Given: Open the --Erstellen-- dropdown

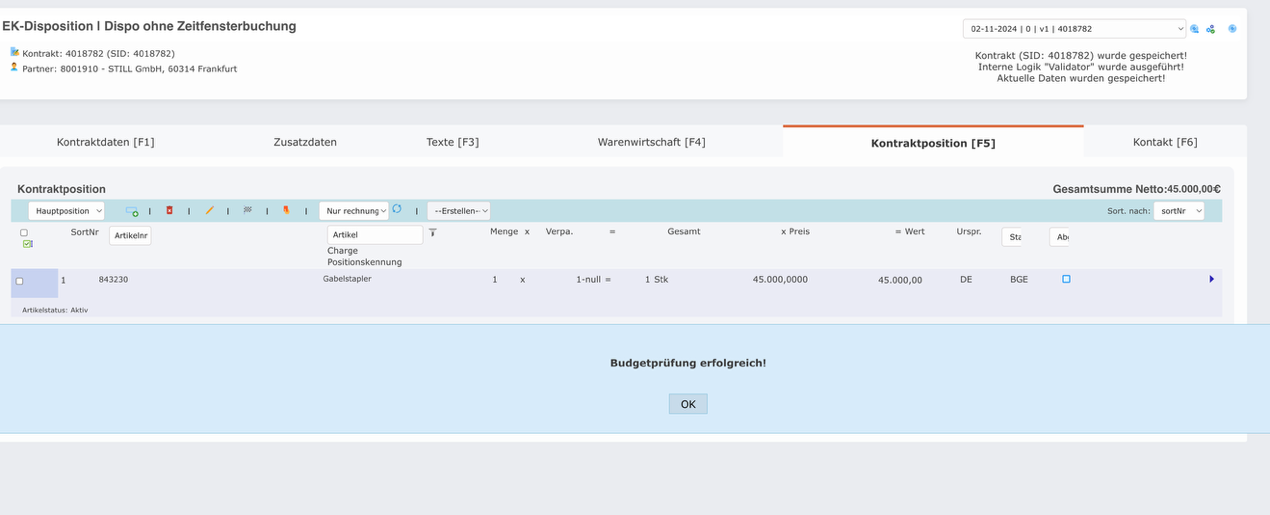Looking at the screenshot, I should tap(458, 211).
